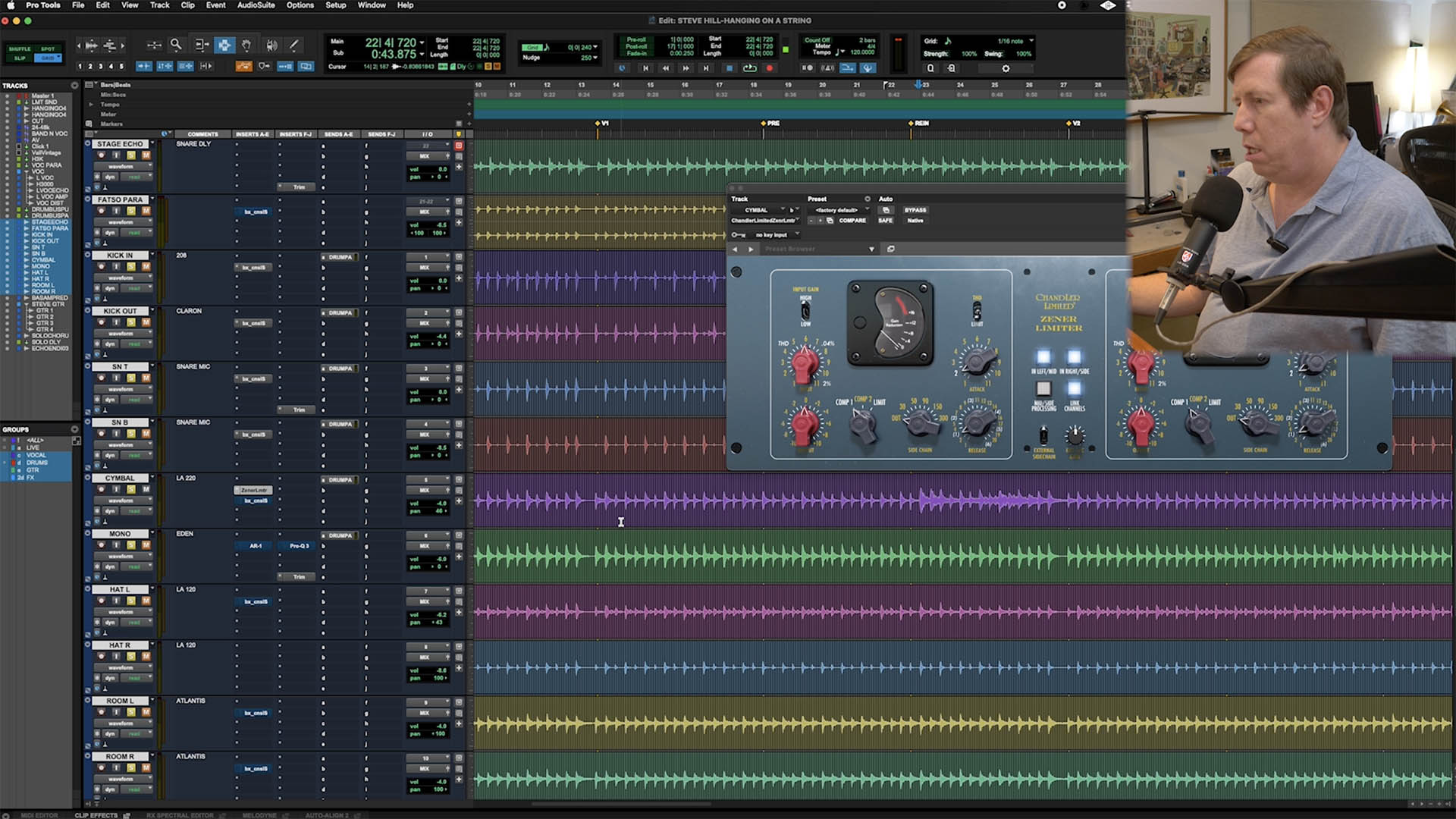Toggle Grid edit mode
The image size is (1456, 819).
tap(48, 58)
